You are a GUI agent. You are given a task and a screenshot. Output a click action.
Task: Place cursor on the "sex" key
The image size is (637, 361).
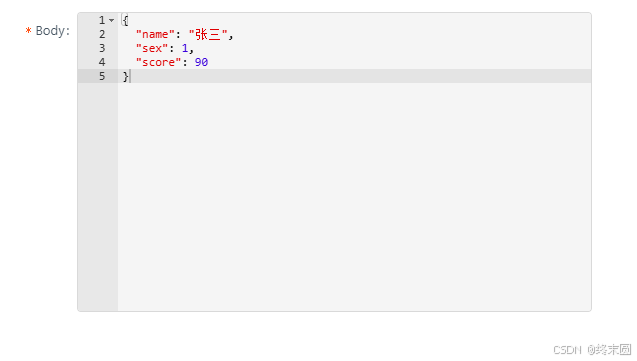pyautogui.click(x=152, y=48)
